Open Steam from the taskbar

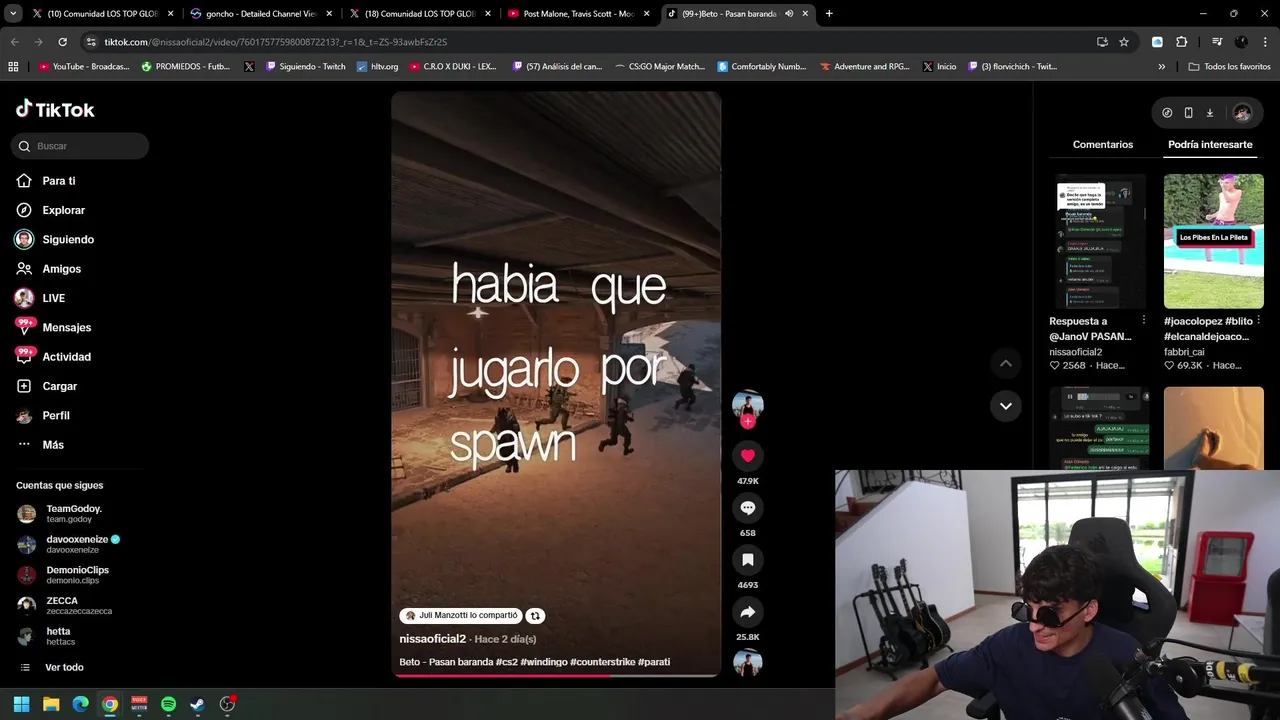(x=198, y=704)
